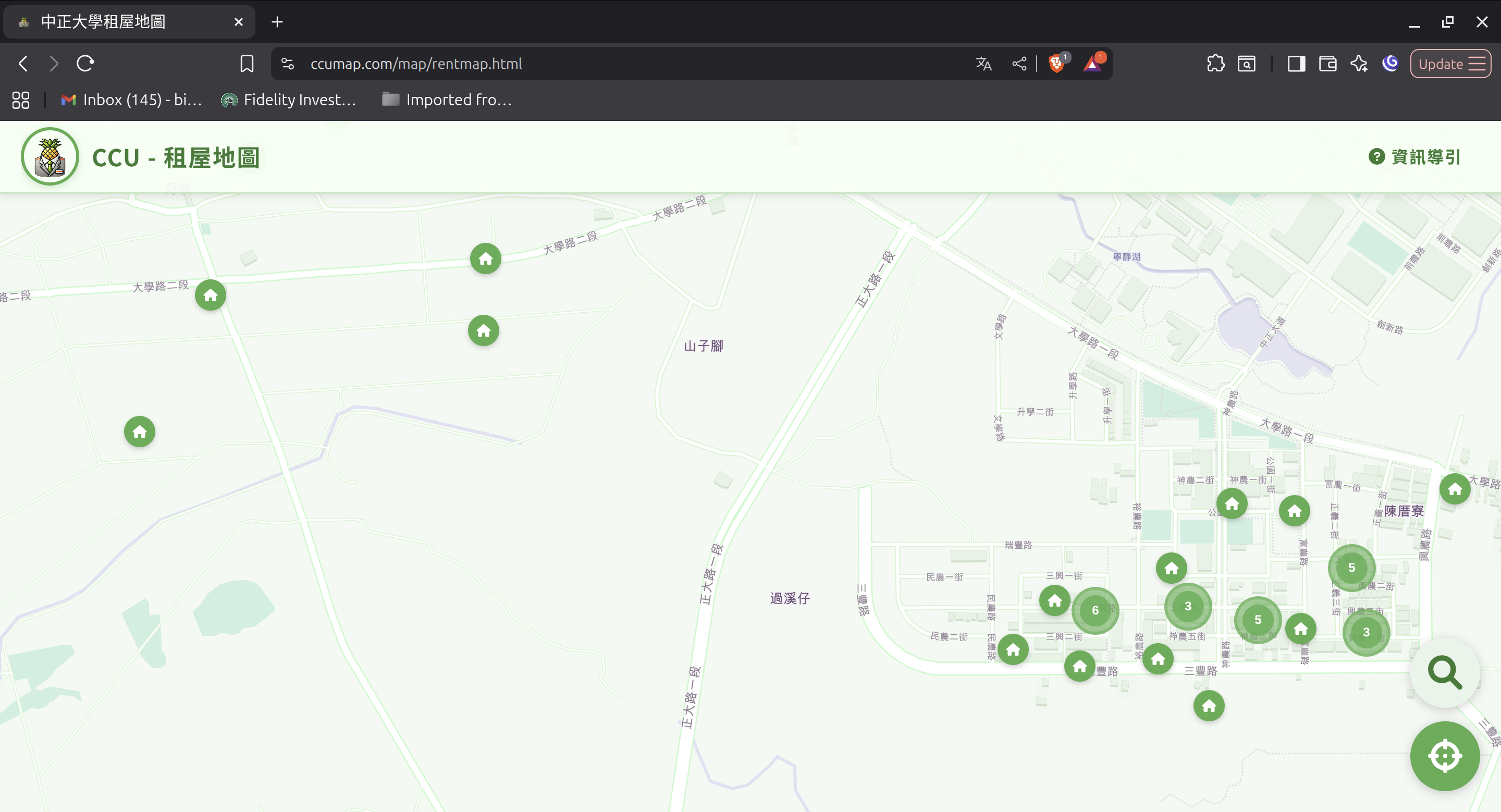The width and height of the screenshot is (1501, 812).
Task: Open the cluster marker showing 5 listings
Action: (x=1351, y=568)
